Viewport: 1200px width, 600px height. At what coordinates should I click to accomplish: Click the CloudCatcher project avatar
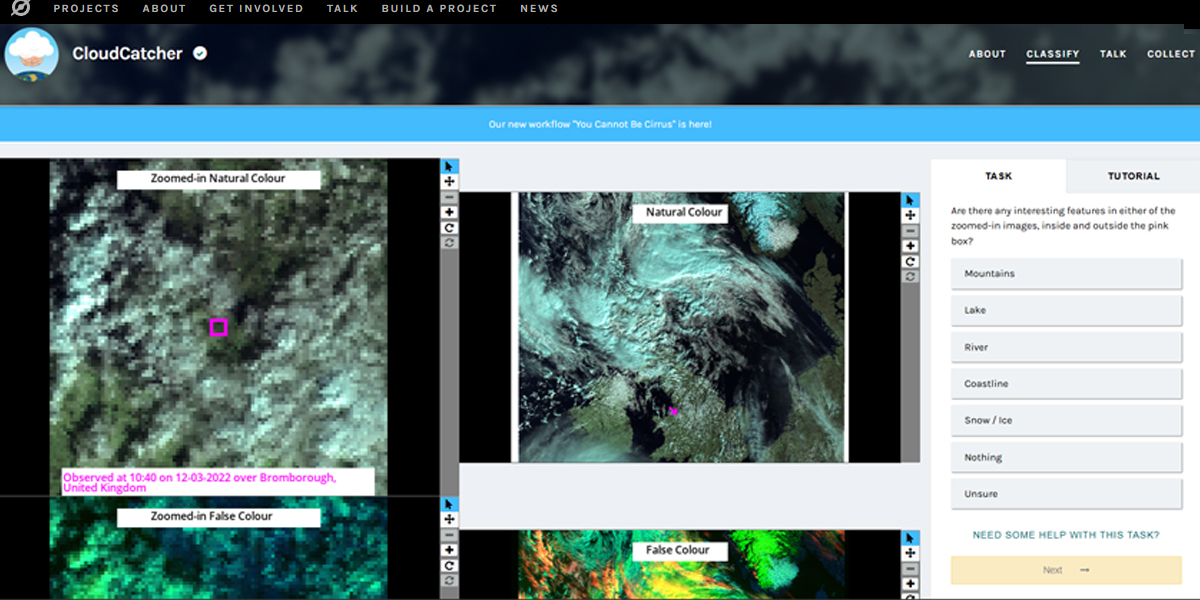(x=31, y=54)
